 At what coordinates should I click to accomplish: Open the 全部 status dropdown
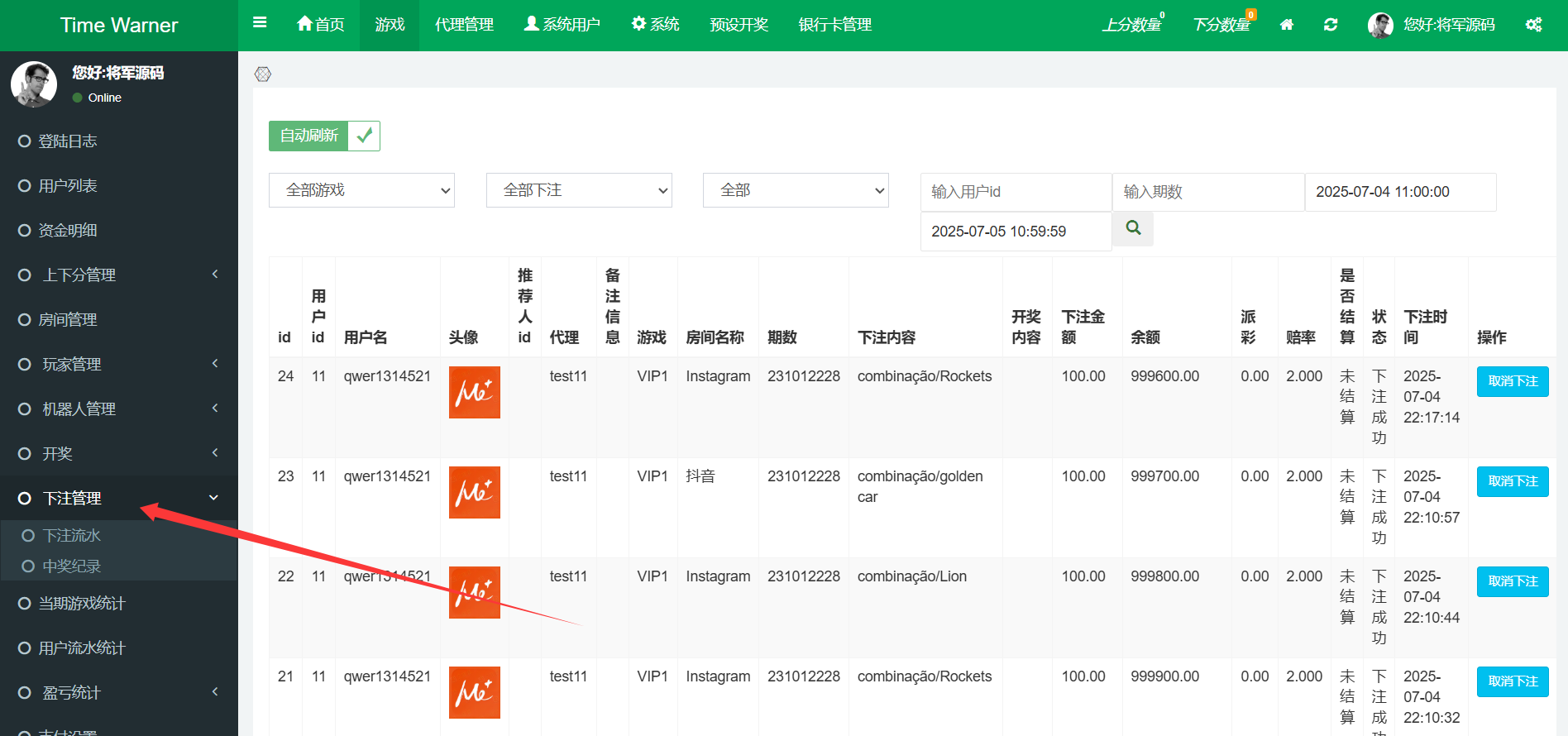(796, 190)
